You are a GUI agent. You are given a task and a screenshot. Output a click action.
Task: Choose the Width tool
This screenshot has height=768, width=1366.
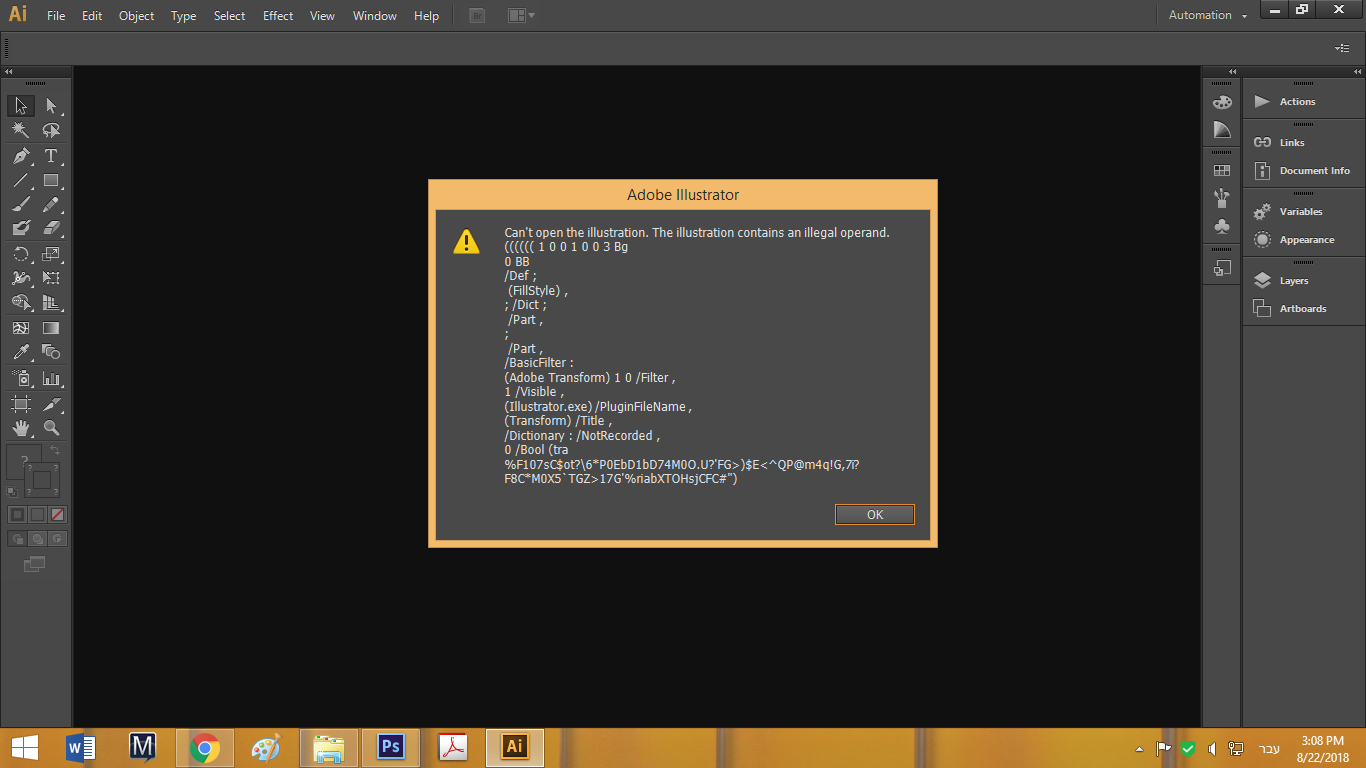pos(21,278)
